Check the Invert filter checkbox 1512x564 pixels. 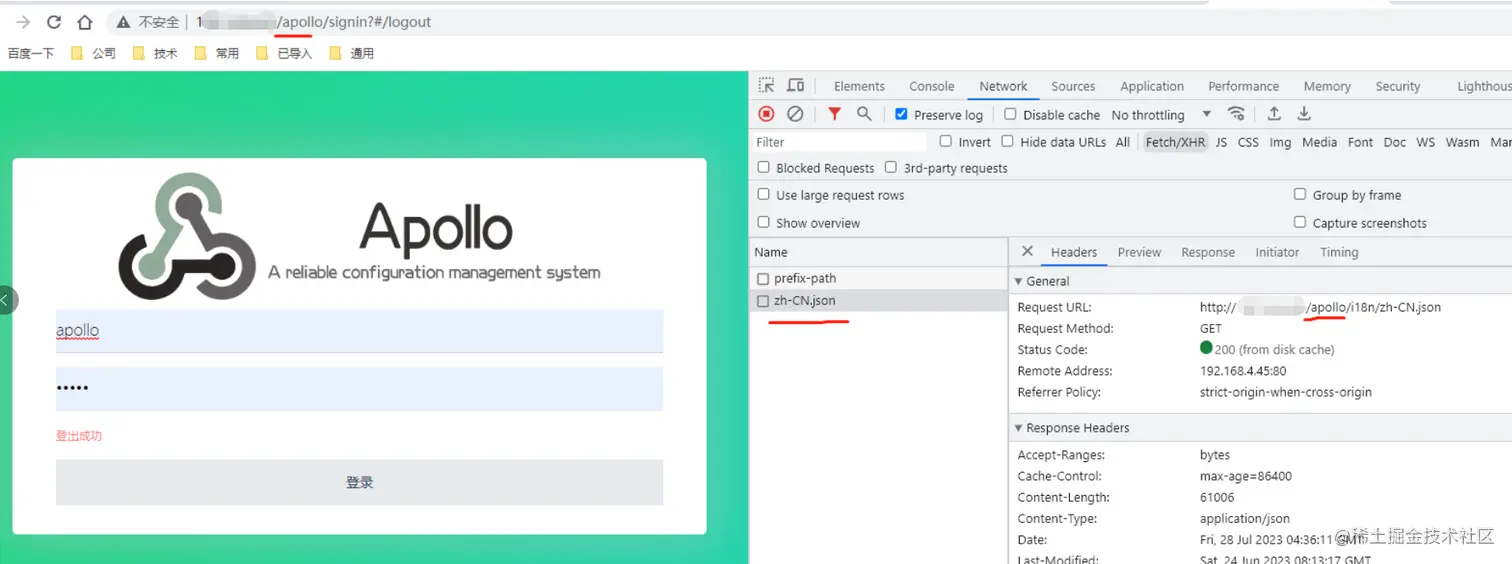click(946, 141)
